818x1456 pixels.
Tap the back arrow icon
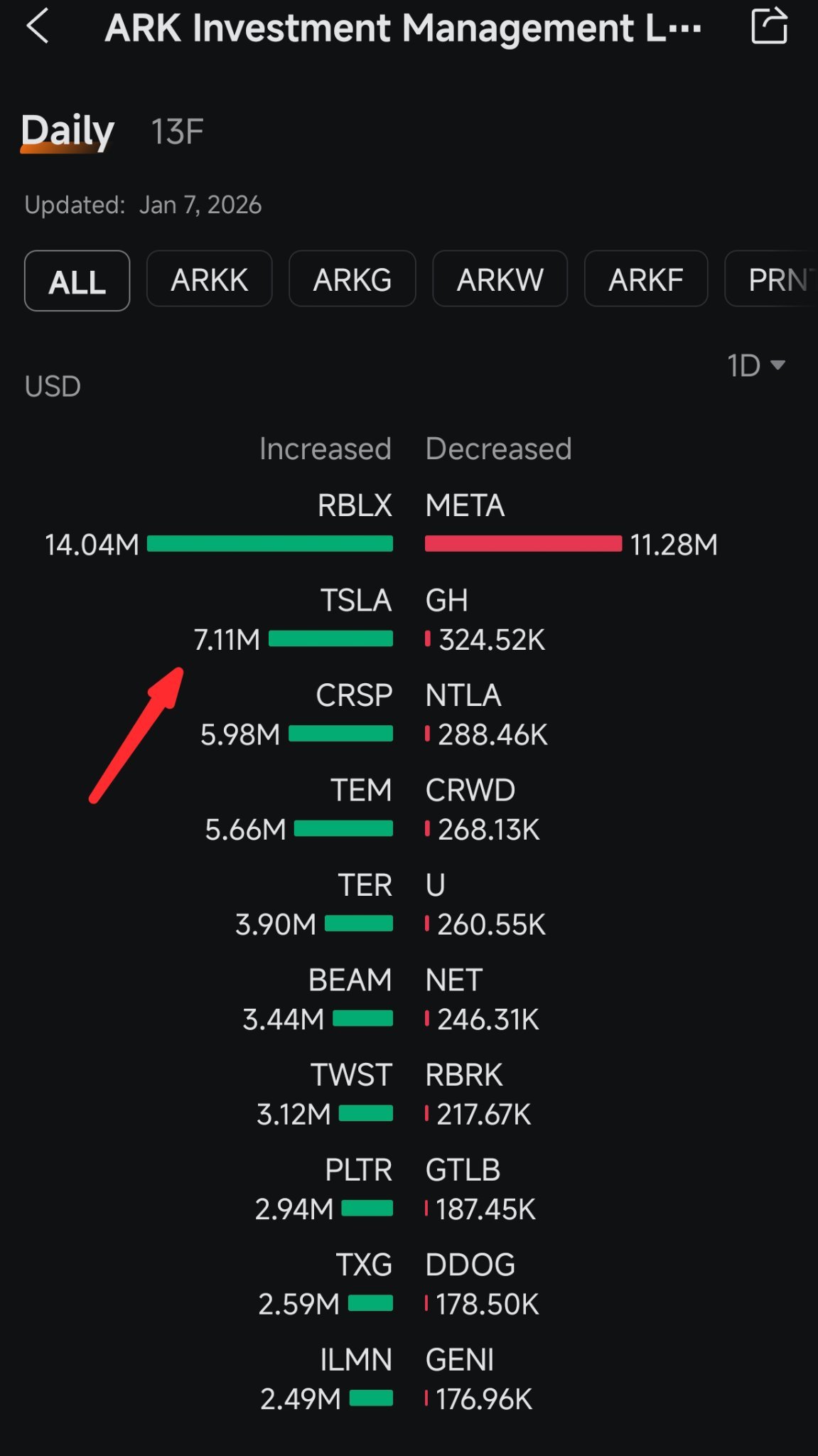(x=38, y=27)
